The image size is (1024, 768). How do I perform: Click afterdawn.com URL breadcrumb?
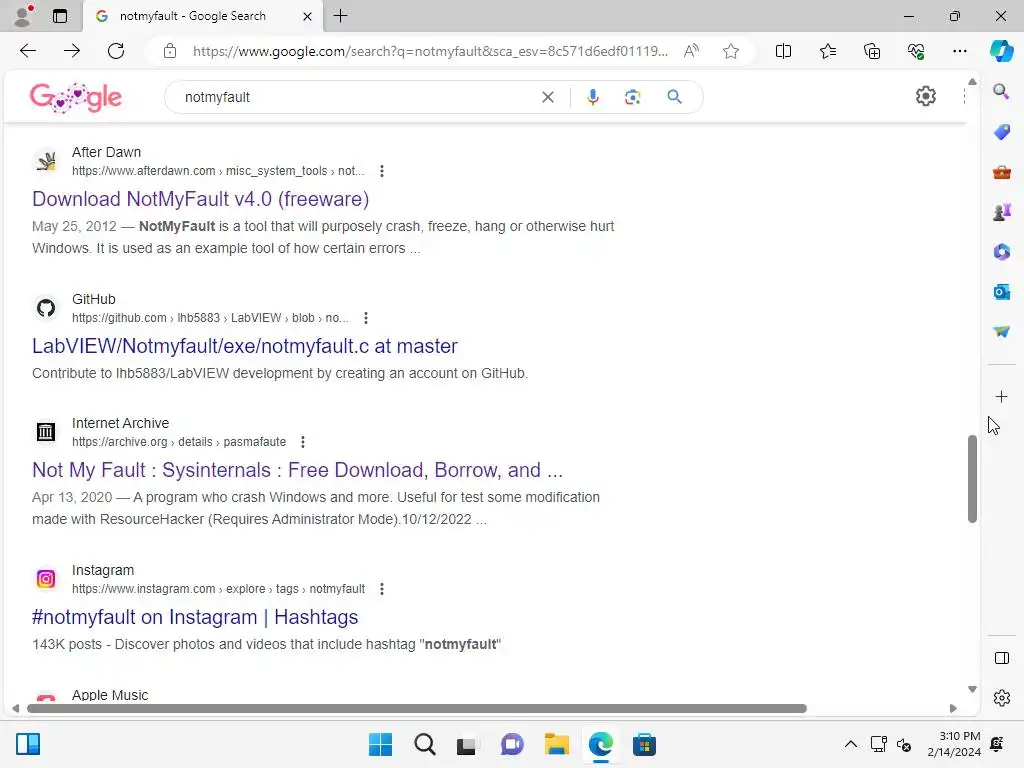click(x=218, y=171)
